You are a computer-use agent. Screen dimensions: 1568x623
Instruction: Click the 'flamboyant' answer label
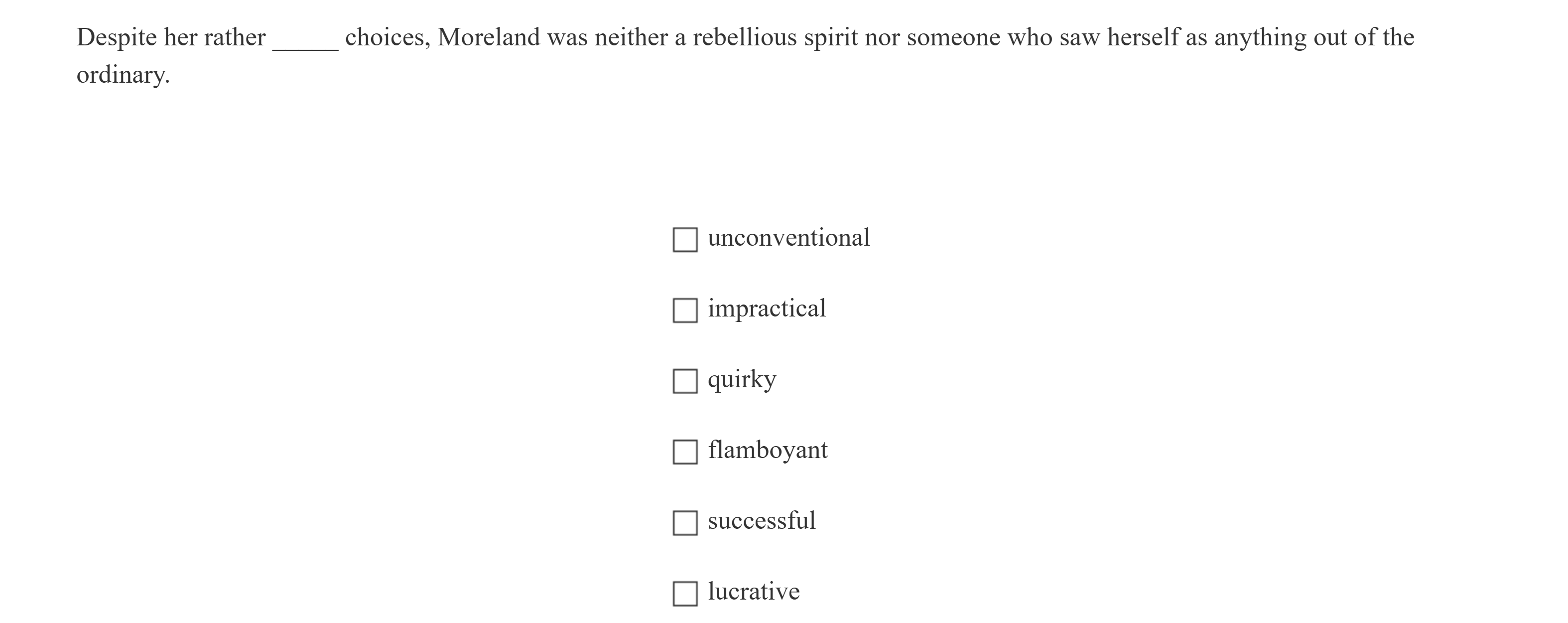coord(767,450)
